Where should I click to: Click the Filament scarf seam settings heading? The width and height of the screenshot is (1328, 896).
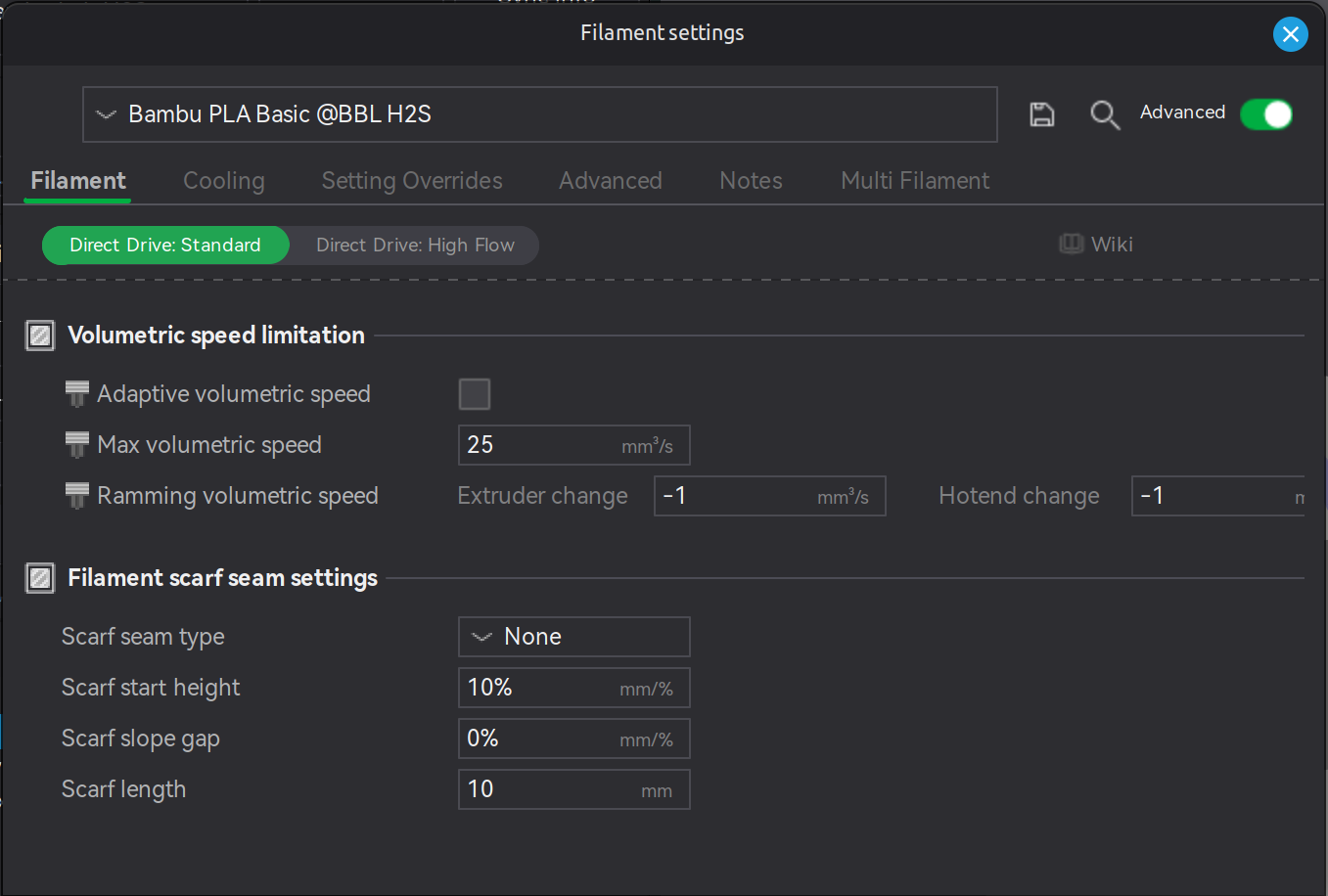click(222, 578)
